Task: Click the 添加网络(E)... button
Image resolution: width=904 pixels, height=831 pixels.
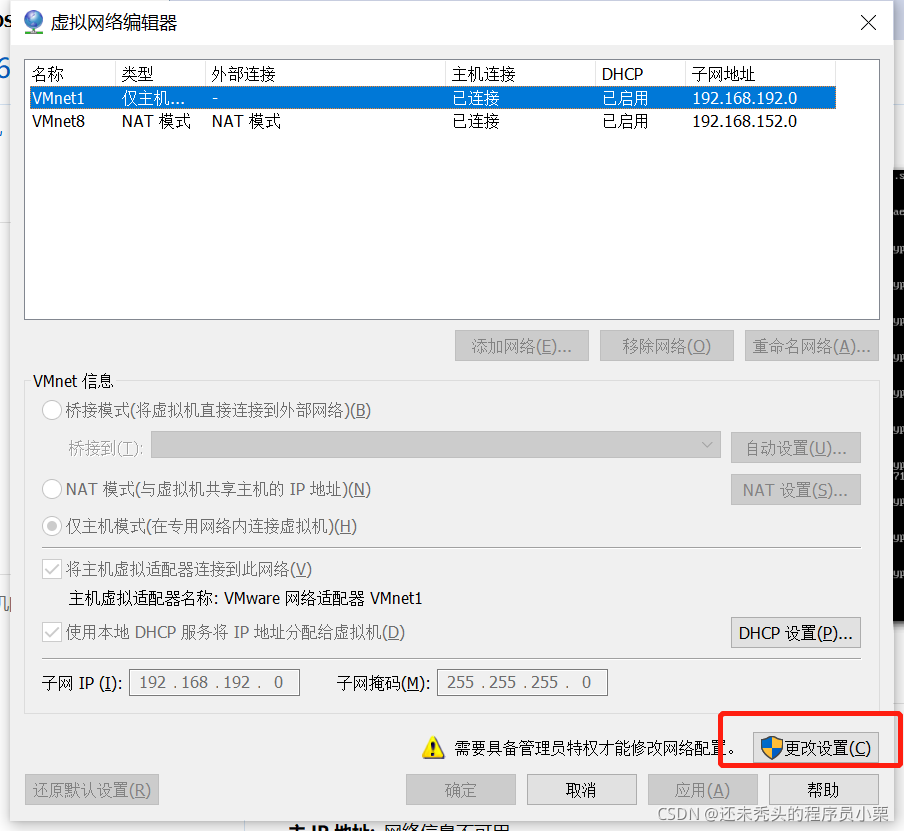Action: coord(522,346)
